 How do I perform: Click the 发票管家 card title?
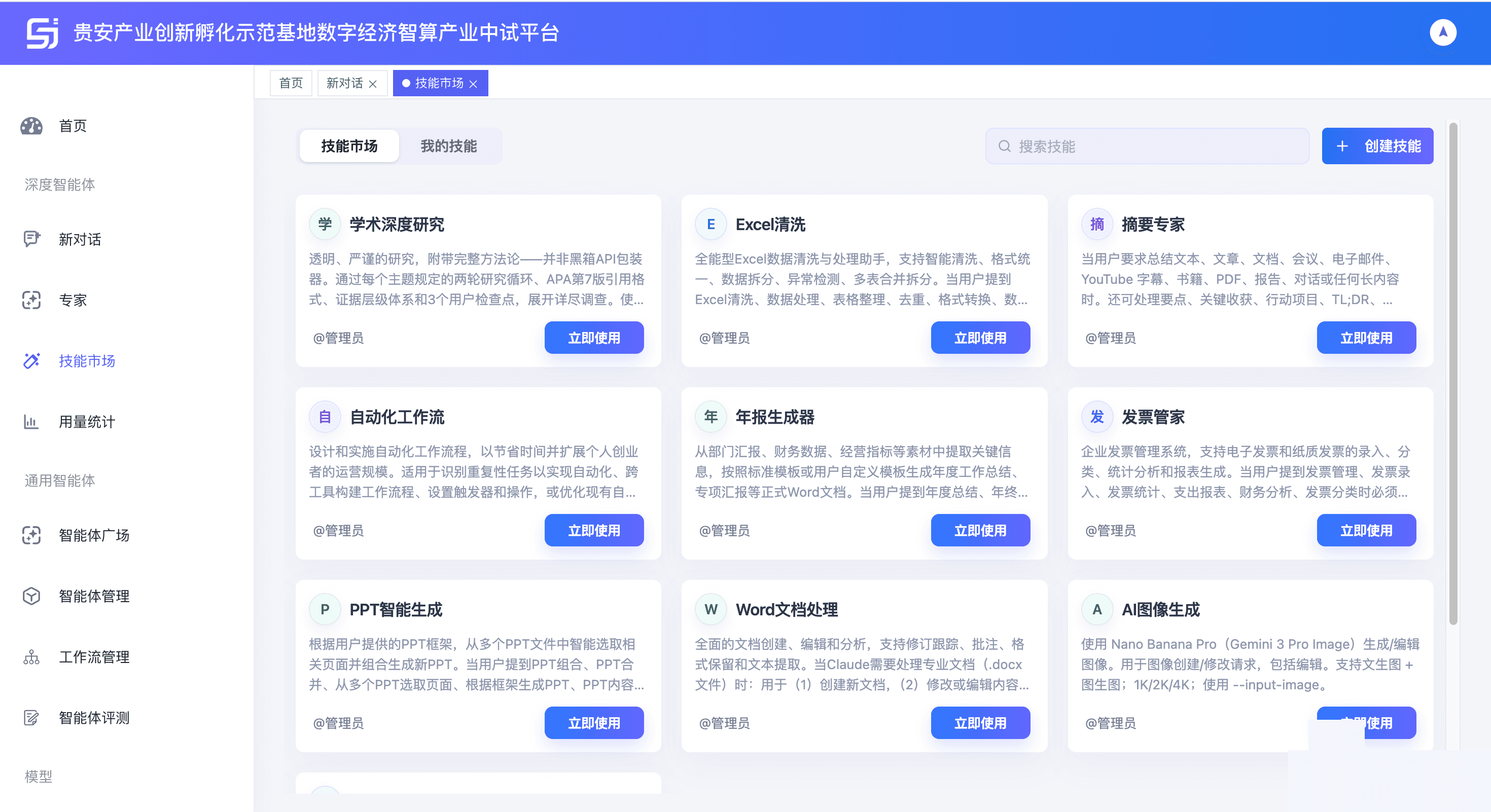pos(1153,417)
